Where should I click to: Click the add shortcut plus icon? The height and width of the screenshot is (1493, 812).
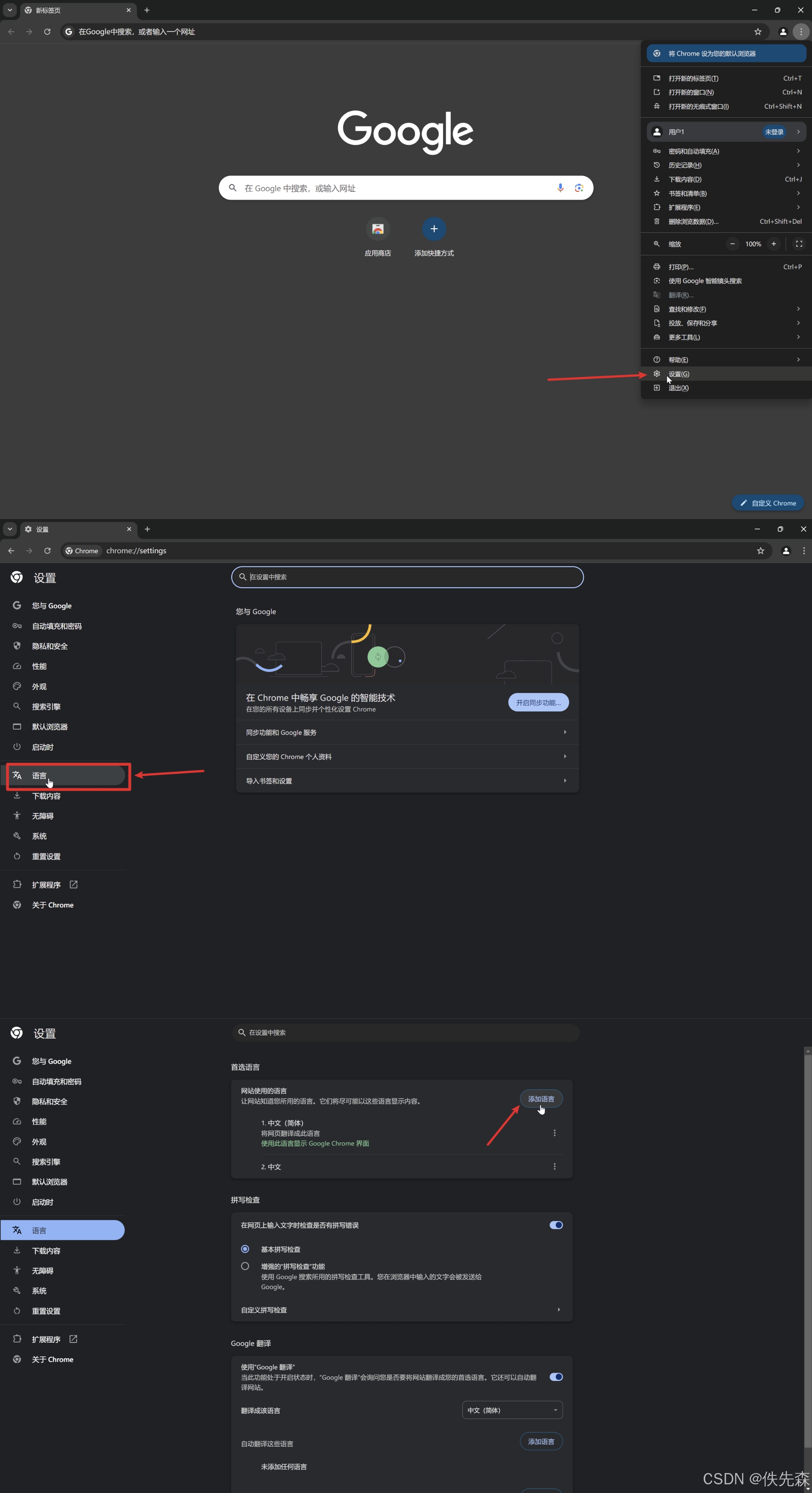(x=434, y=229)
